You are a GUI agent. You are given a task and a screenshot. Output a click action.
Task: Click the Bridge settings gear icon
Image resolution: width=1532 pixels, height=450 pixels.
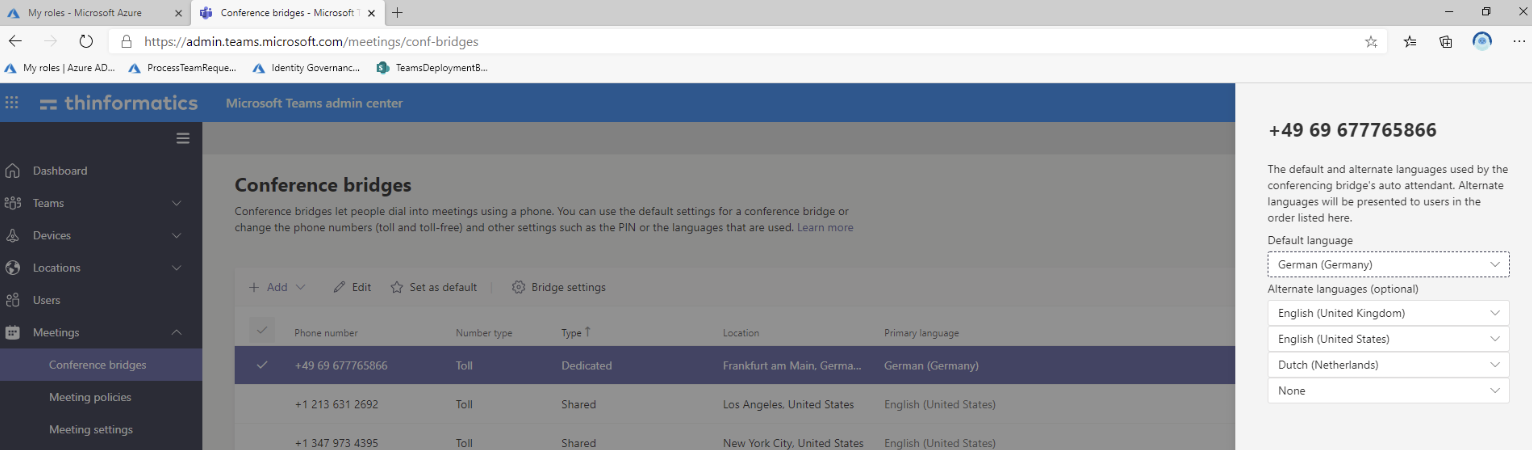(x=518, y=287)
